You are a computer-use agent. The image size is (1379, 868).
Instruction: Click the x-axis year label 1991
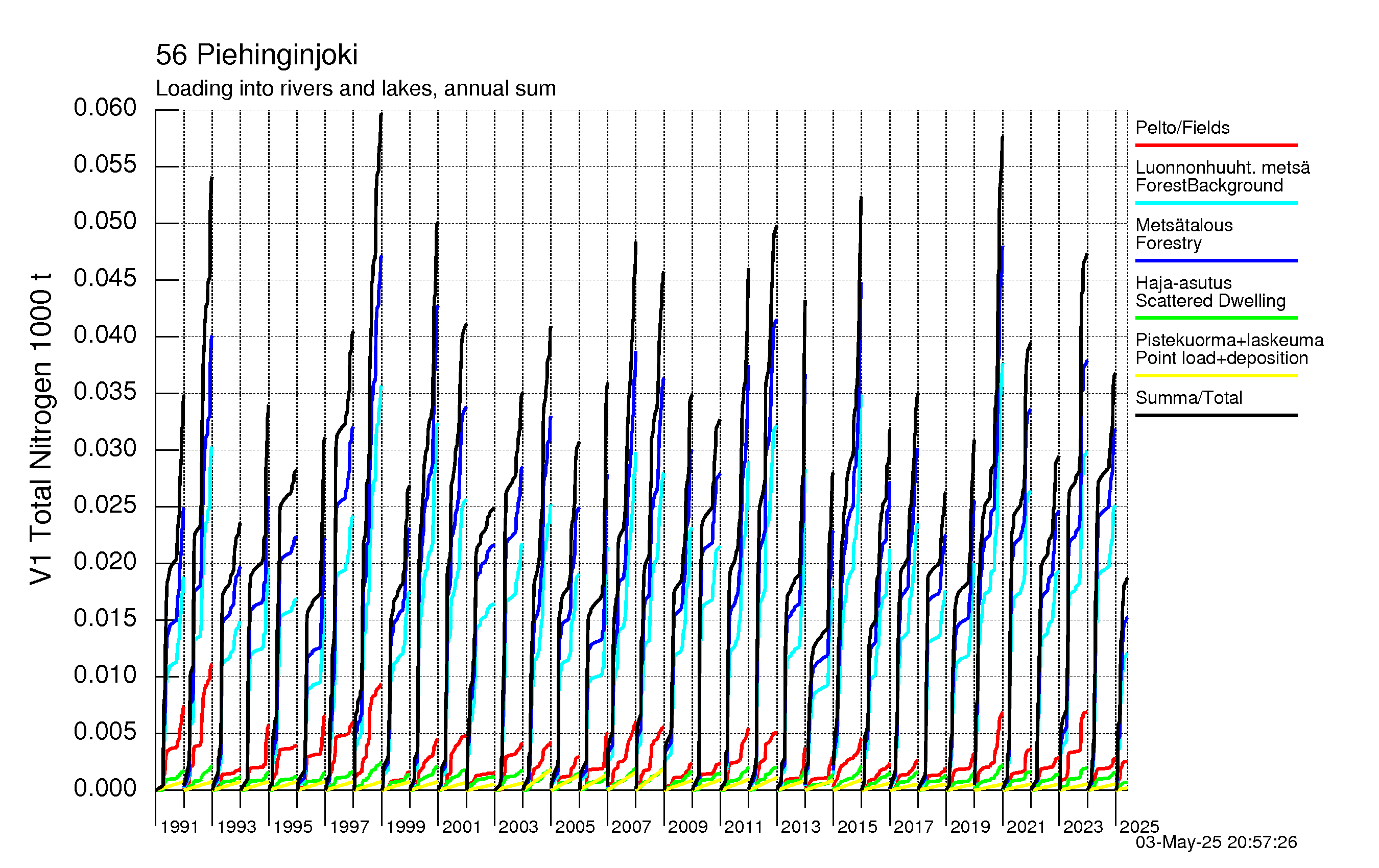point(179,827)
